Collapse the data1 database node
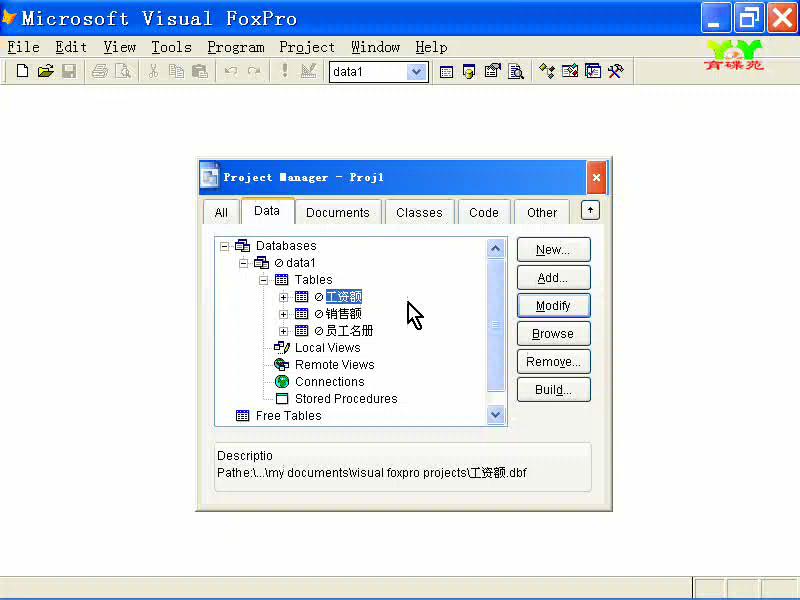Image resolution: width=800 pixels, height=600 pixels. coord(244,263)
